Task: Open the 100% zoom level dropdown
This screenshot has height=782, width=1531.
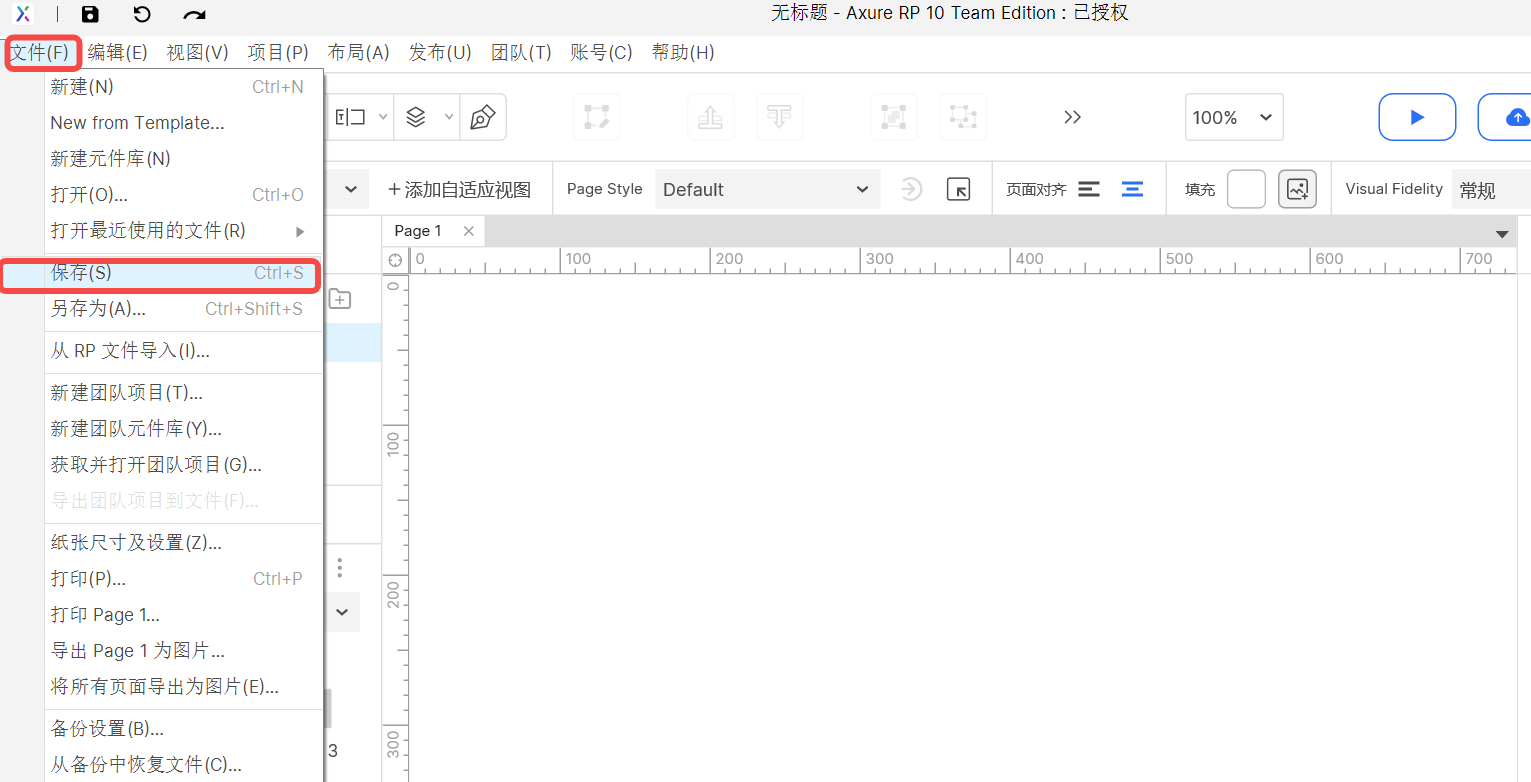Action: (x=1234, y=117)
